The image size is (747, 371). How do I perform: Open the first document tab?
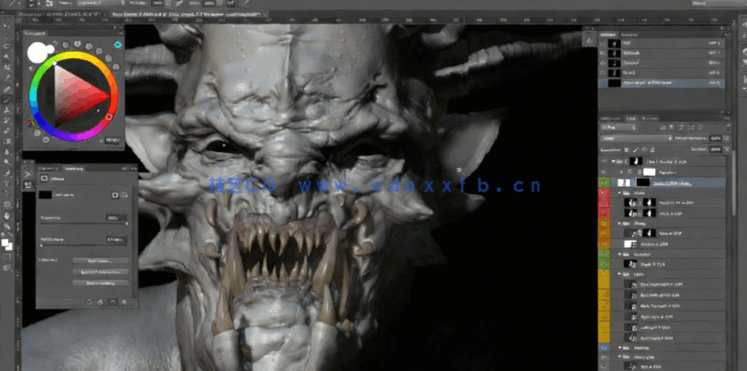(x=61, y=14)
